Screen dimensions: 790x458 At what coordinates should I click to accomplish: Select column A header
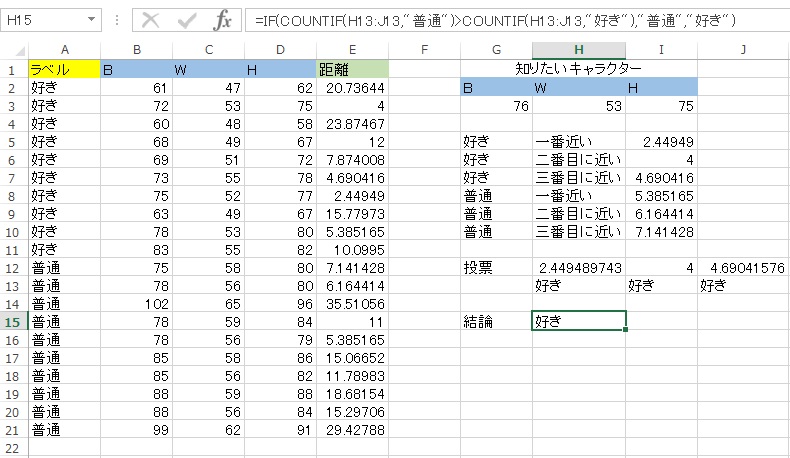click(x=64, y=50)
